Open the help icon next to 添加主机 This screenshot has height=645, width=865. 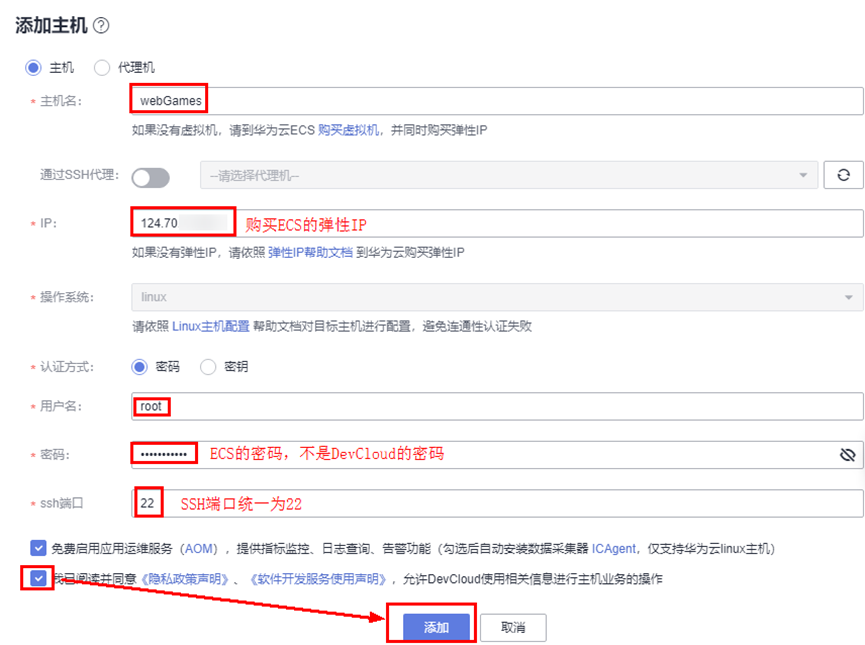pyautogui.click(x=101, y=25)
